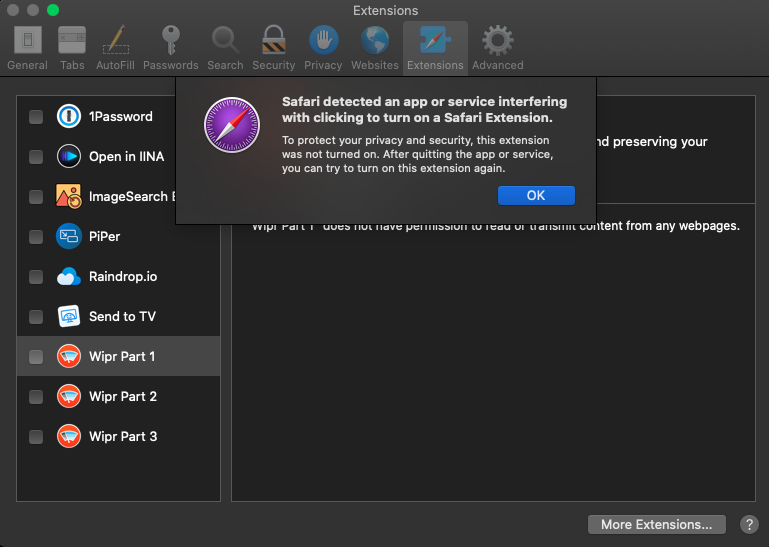The image size is (769, 547).
Task: Click the Raindrop.io cloud icon
Action: click(x=69, y=277)
